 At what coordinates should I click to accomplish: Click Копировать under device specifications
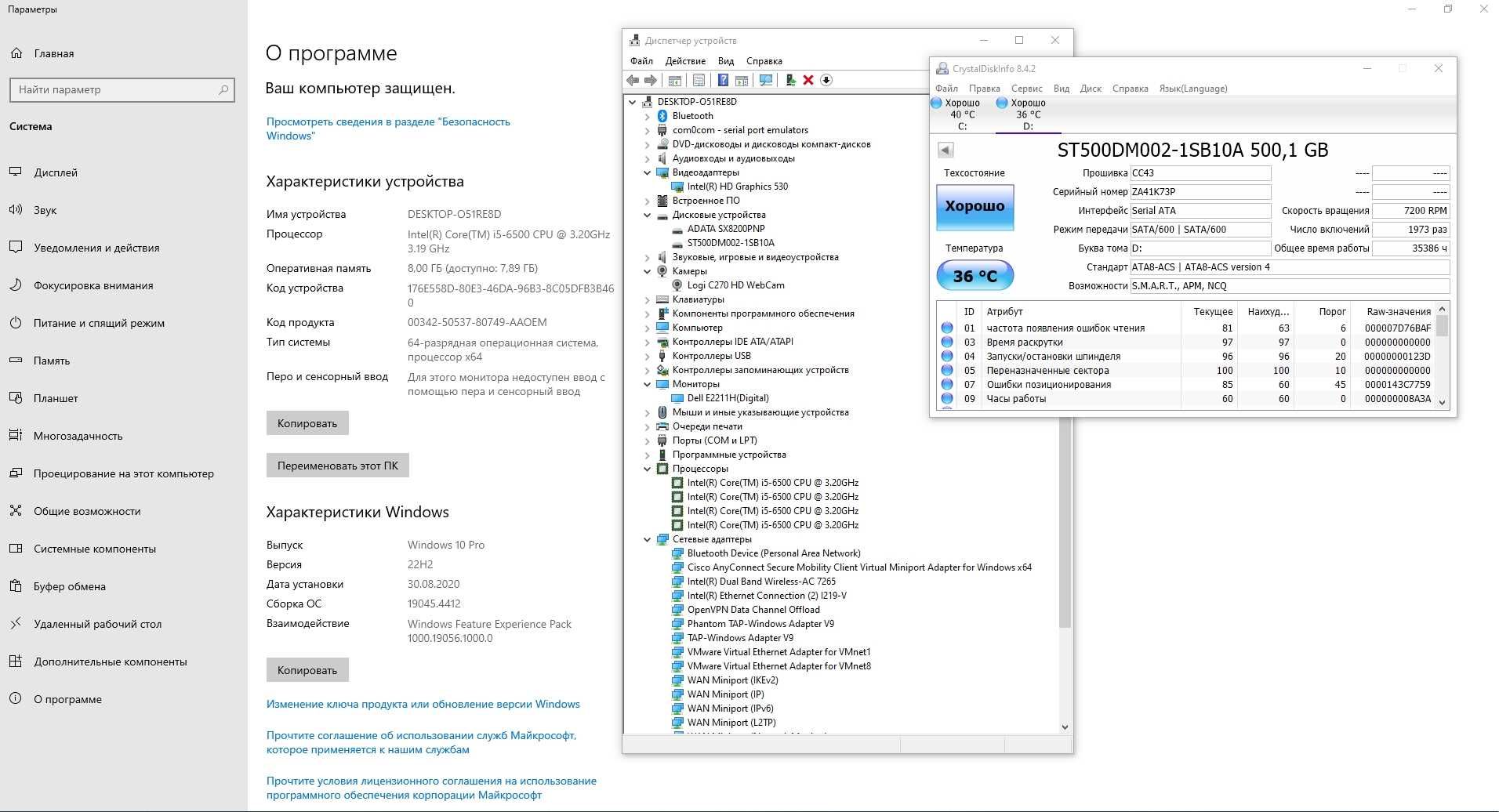pos(307,423)
